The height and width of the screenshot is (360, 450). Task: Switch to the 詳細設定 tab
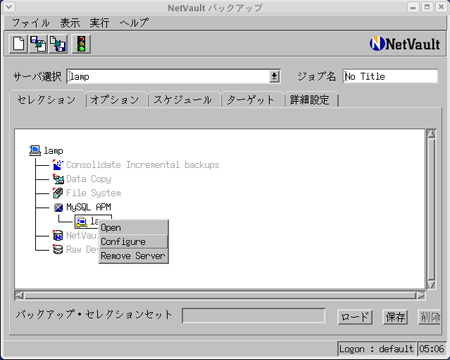coord(310,100)
